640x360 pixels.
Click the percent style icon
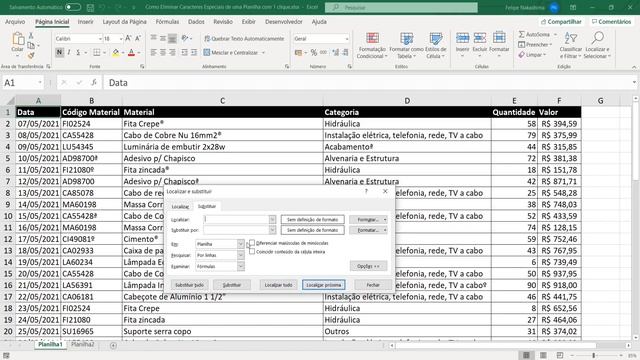[313, 52]
